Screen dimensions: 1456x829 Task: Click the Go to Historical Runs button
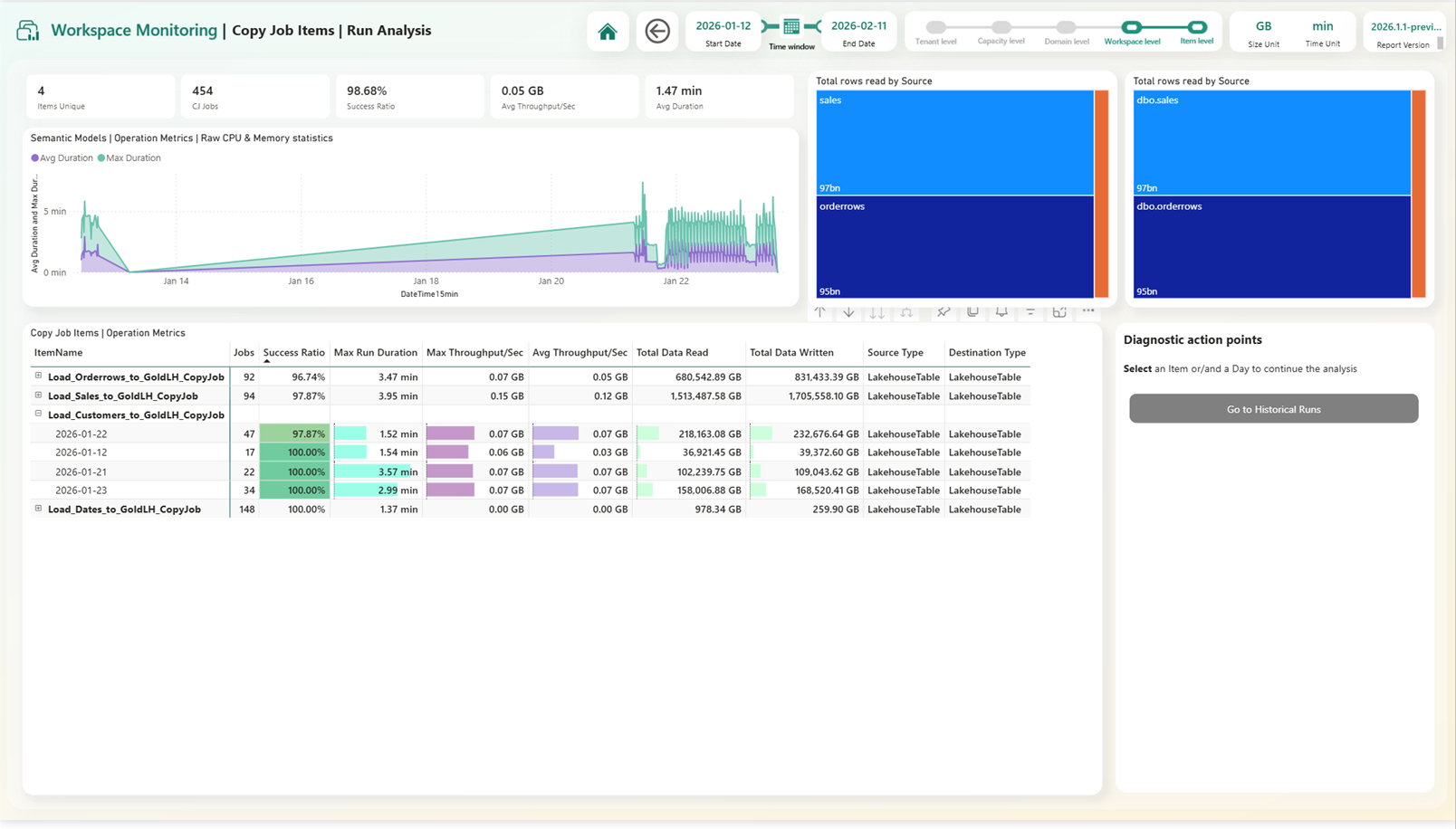1272,408
